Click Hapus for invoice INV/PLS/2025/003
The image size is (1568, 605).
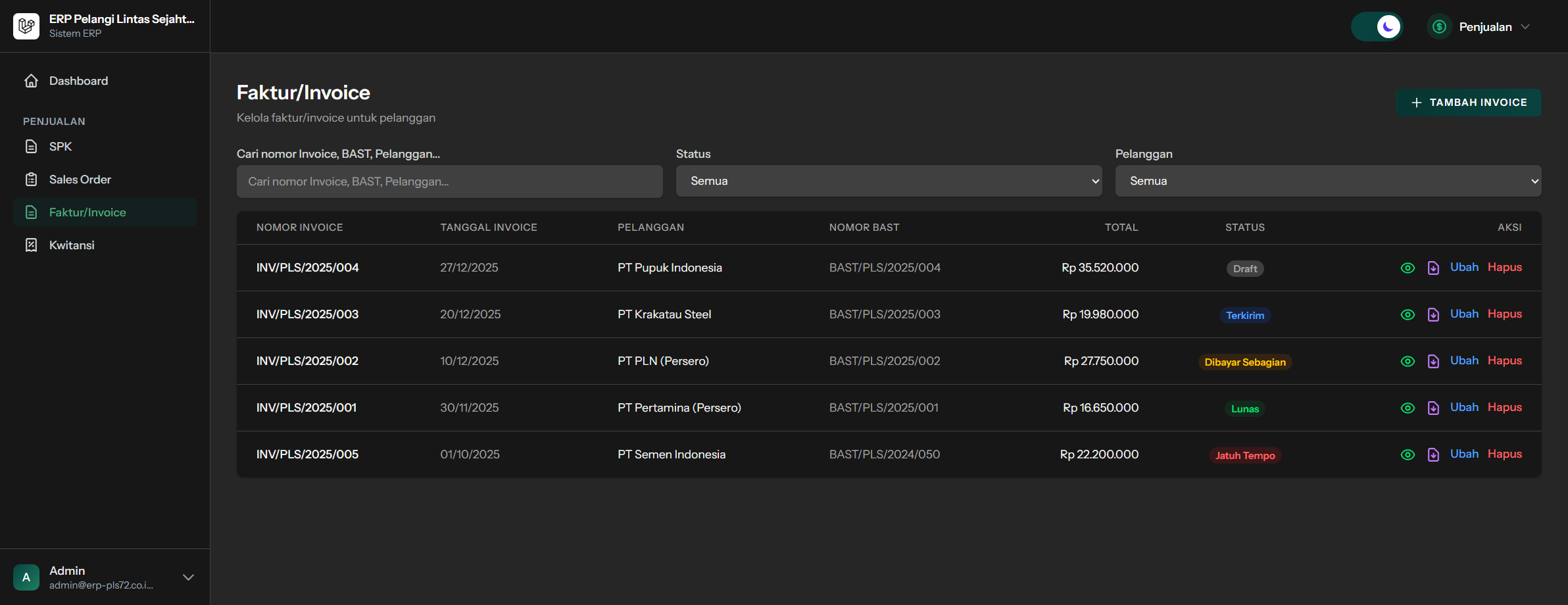[1504, 314]
